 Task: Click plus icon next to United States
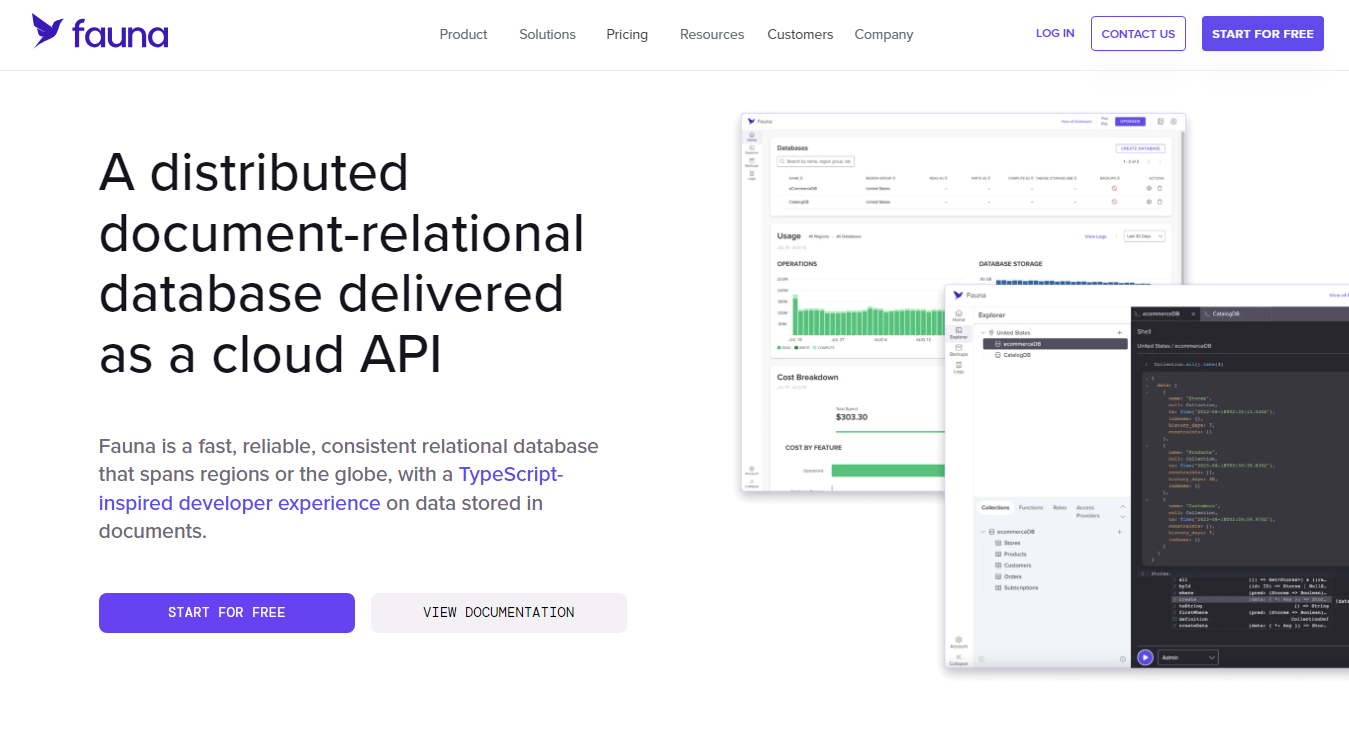[x=1119, y=332]
